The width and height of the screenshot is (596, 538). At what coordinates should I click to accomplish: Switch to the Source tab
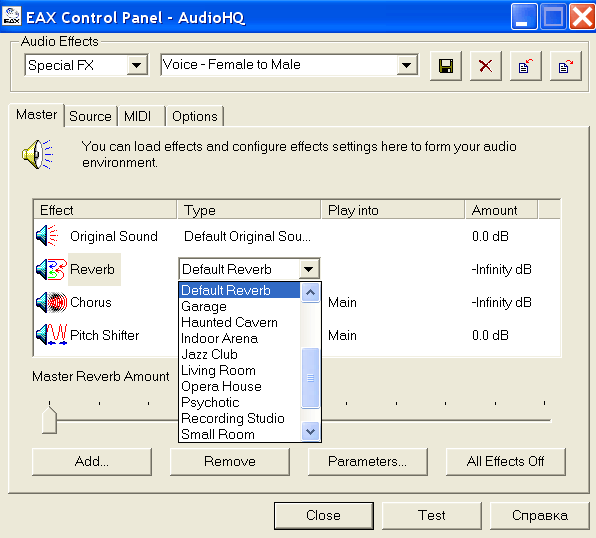90,116
